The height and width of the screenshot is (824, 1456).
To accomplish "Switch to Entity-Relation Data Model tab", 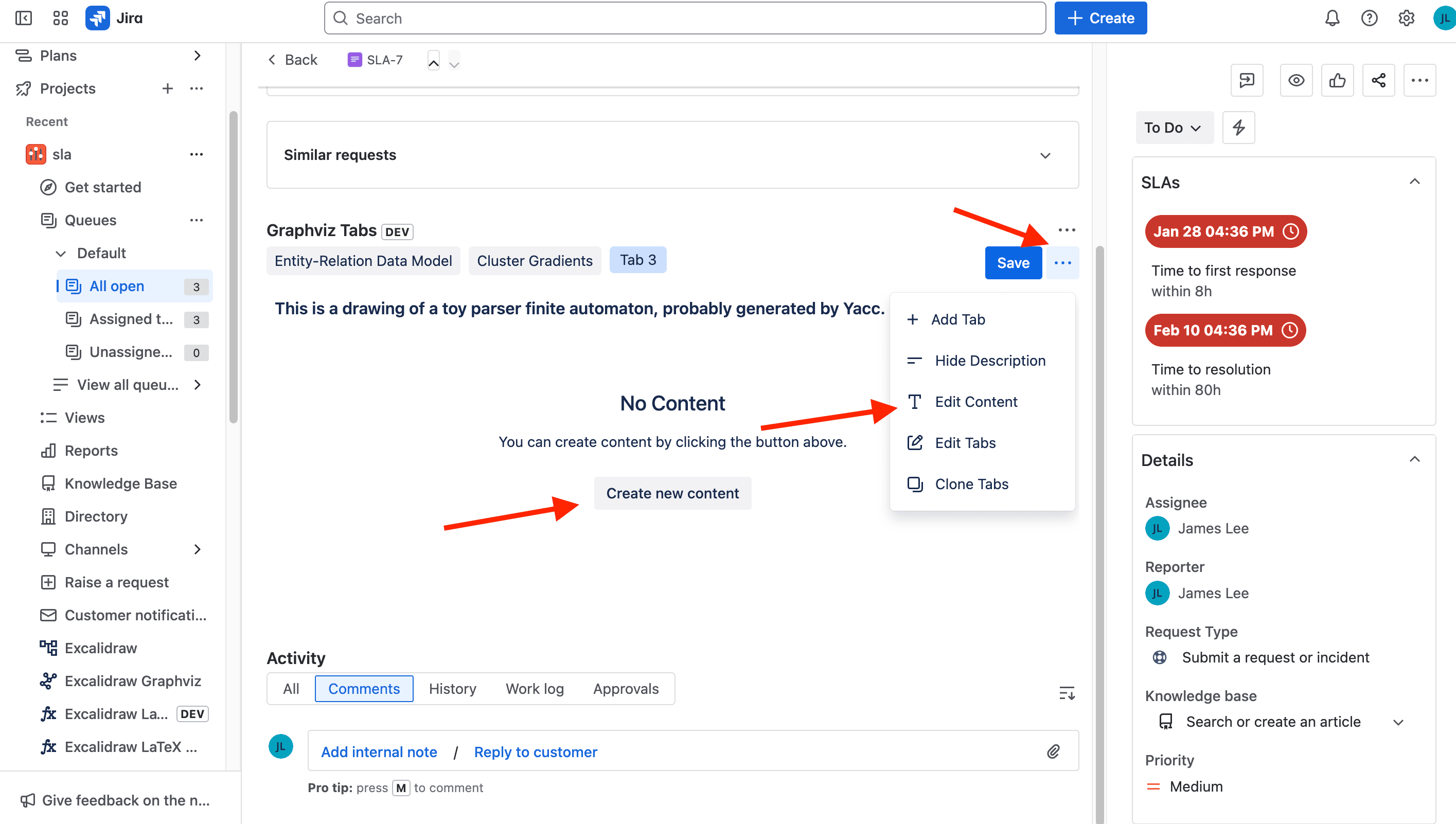I will [x=363, y=260].
